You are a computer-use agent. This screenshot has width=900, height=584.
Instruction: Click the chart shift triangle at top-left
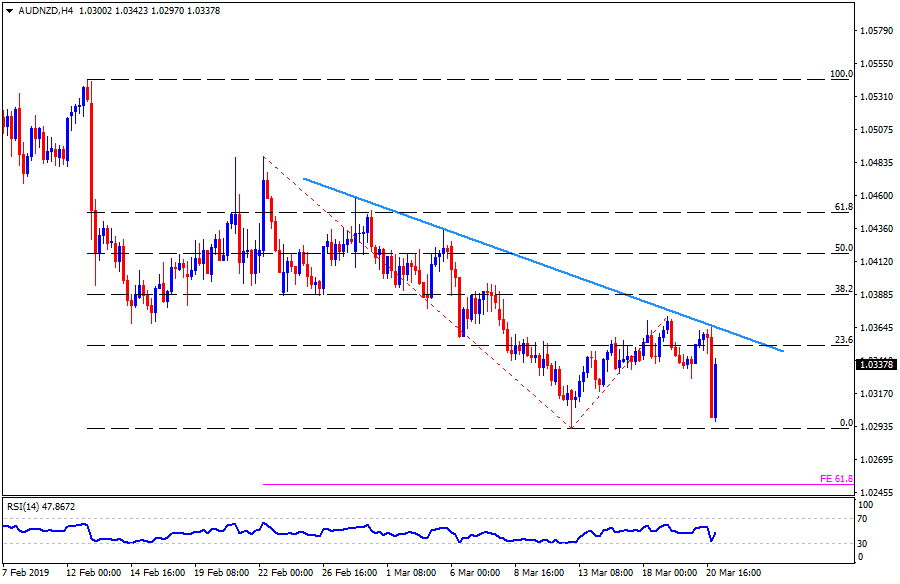7,8
